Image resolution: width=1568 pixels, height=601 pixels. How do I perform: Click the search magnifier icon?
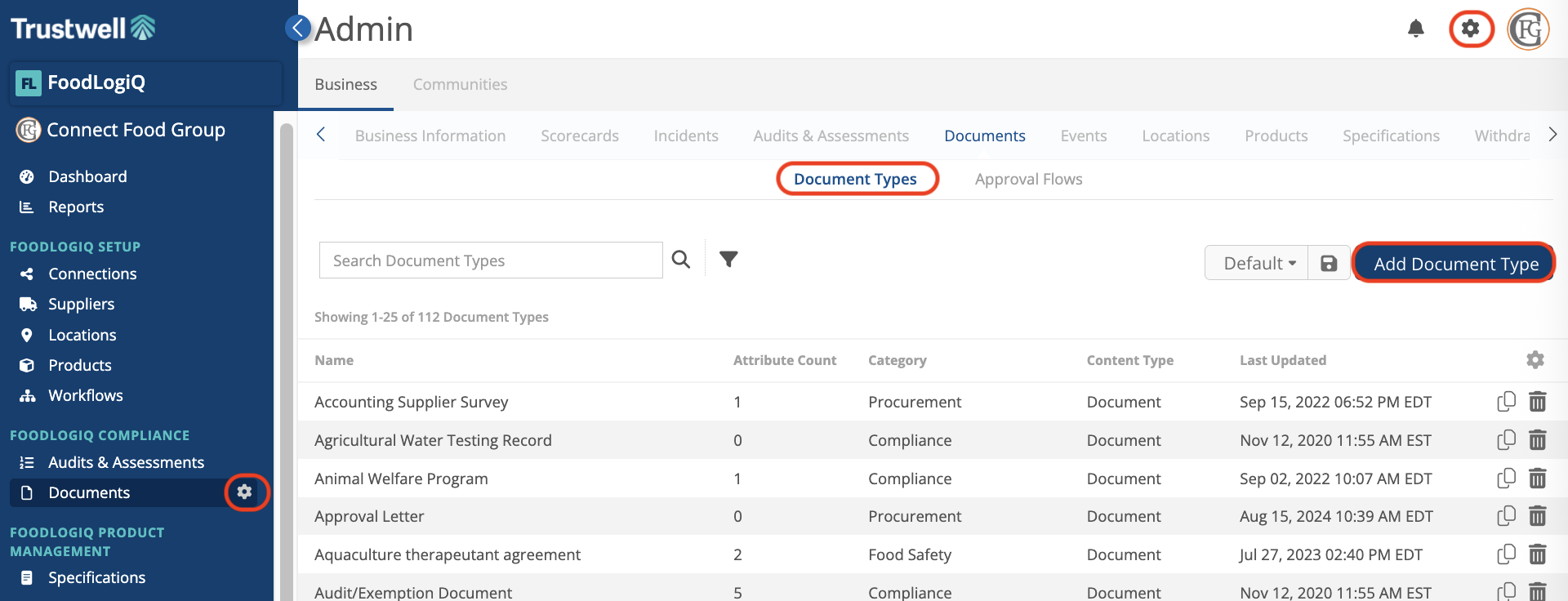(680, 260)
